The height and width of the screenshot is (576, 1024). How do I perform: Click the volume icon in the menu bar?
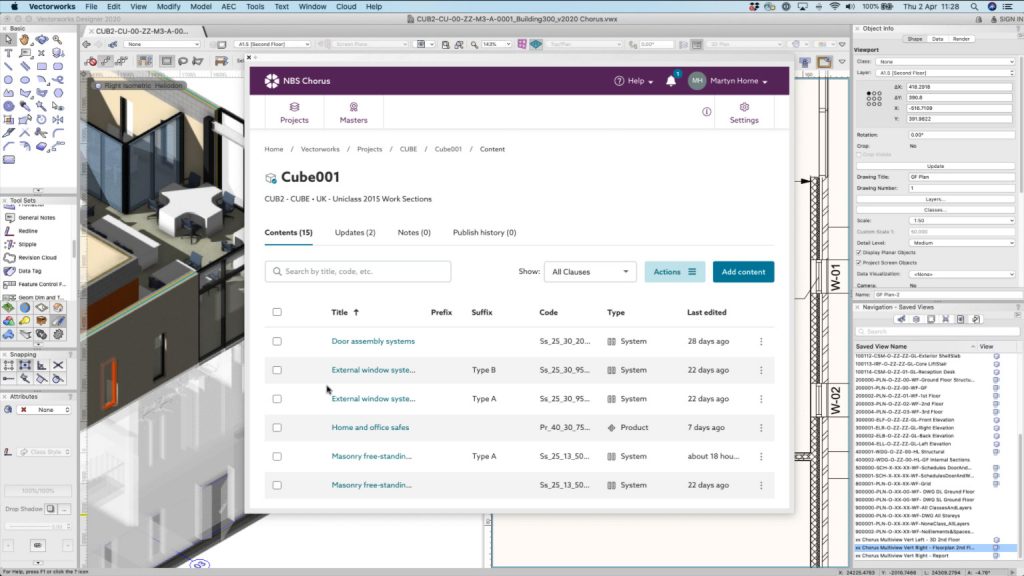coord(850,7)
